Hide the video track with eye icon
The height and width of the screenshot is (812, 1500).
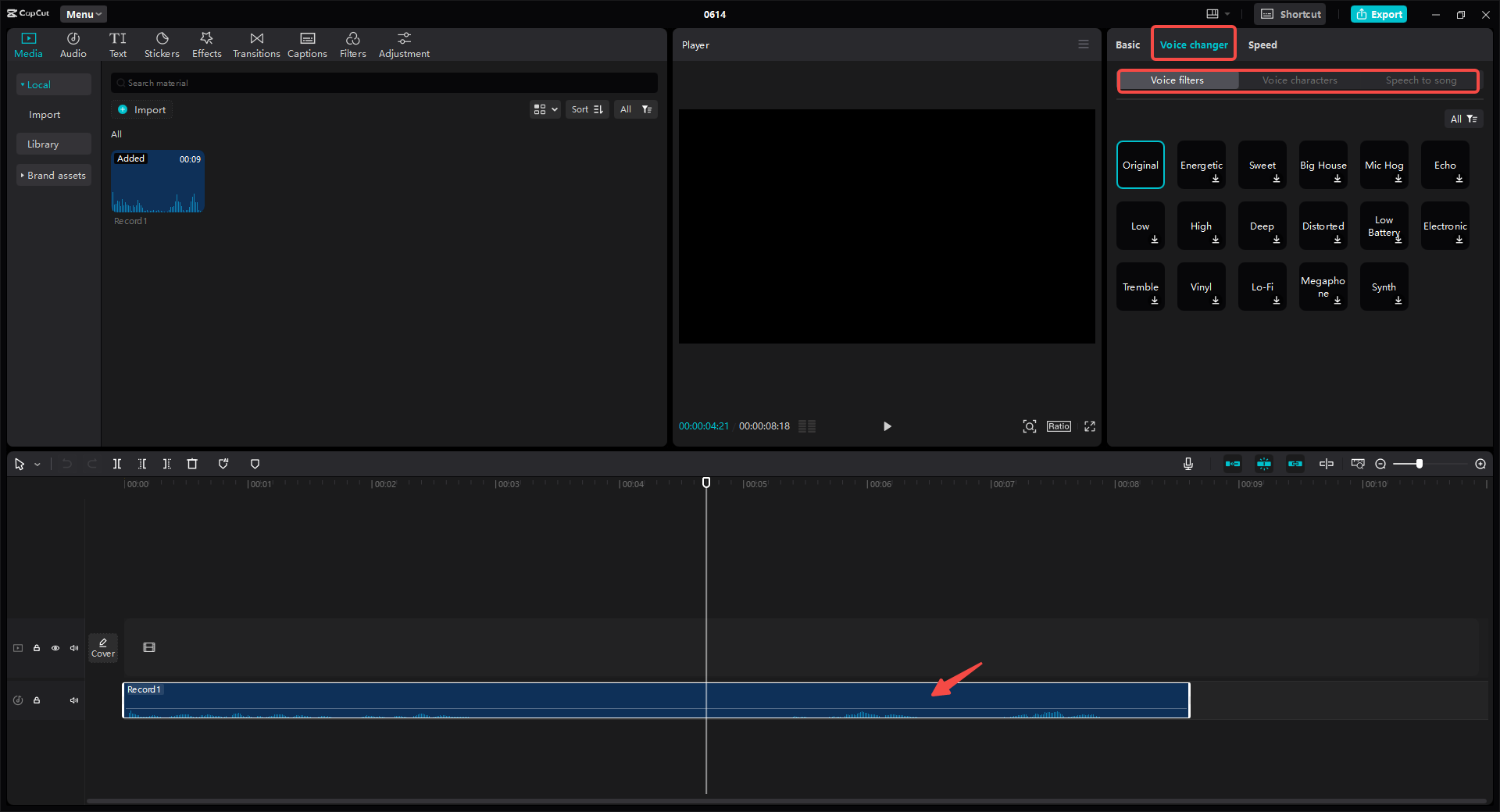coord(55,648)
